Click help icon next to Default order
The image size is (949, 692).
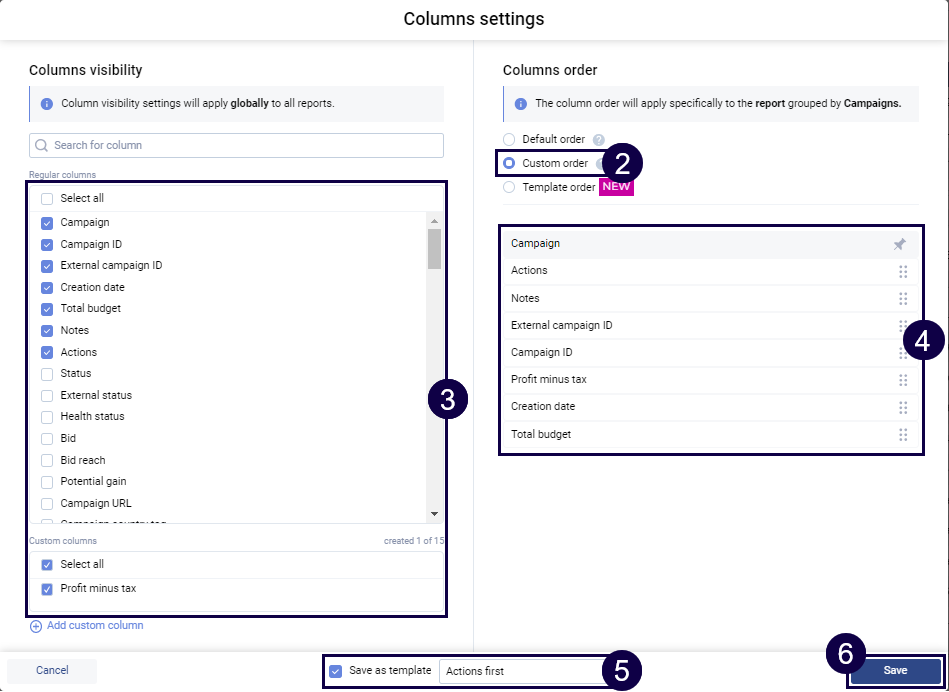(x=599, y=140)
